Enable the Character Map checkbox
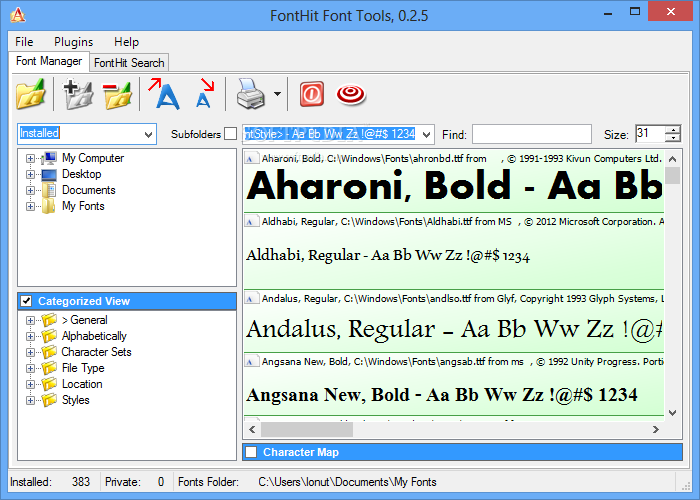Screen dimensions: 700x500 [251, 452]
